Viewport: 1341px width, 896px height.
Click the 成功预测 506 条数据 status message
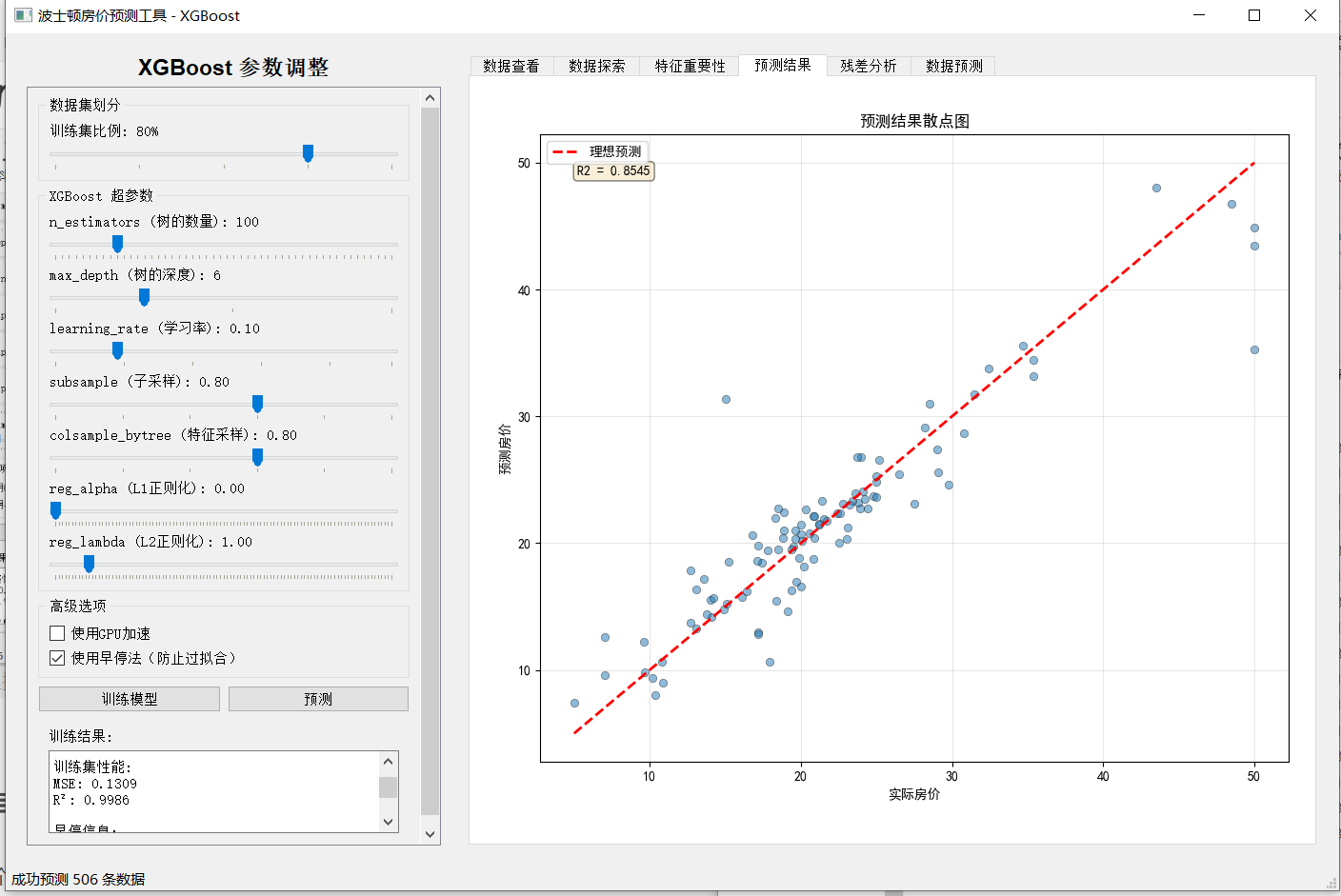[x=78, y=879]
